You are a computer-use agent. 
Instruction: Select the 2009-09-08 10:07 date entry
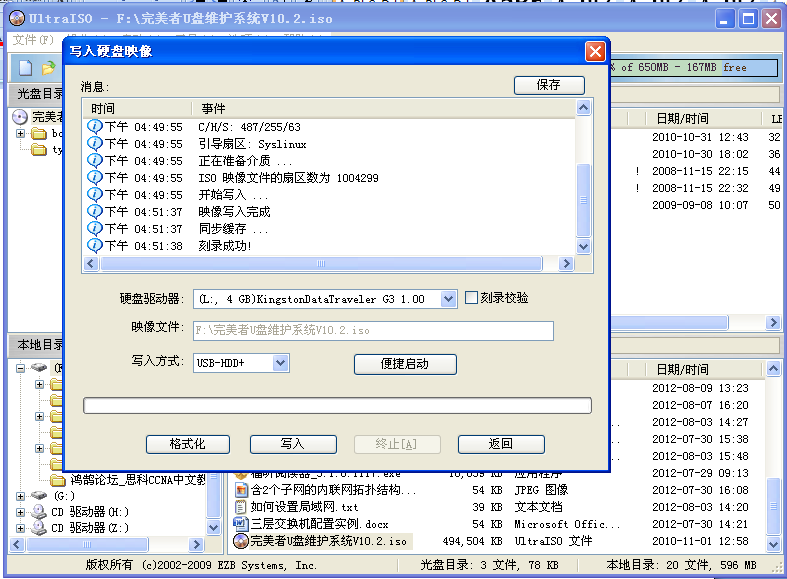700,205
